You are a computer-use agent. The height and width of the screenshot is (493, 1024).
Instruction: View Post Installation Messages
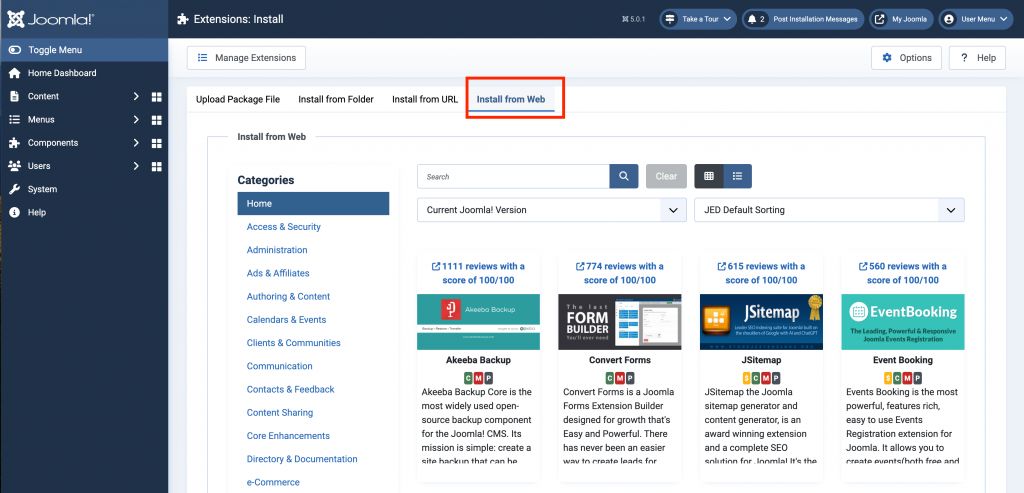tap(803, 19)
